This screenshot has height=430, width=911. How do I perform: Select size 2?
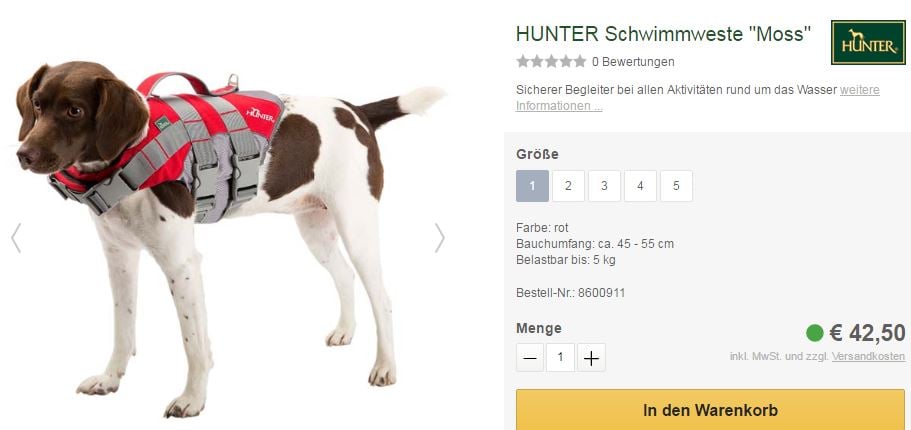(x=568, y=186)
